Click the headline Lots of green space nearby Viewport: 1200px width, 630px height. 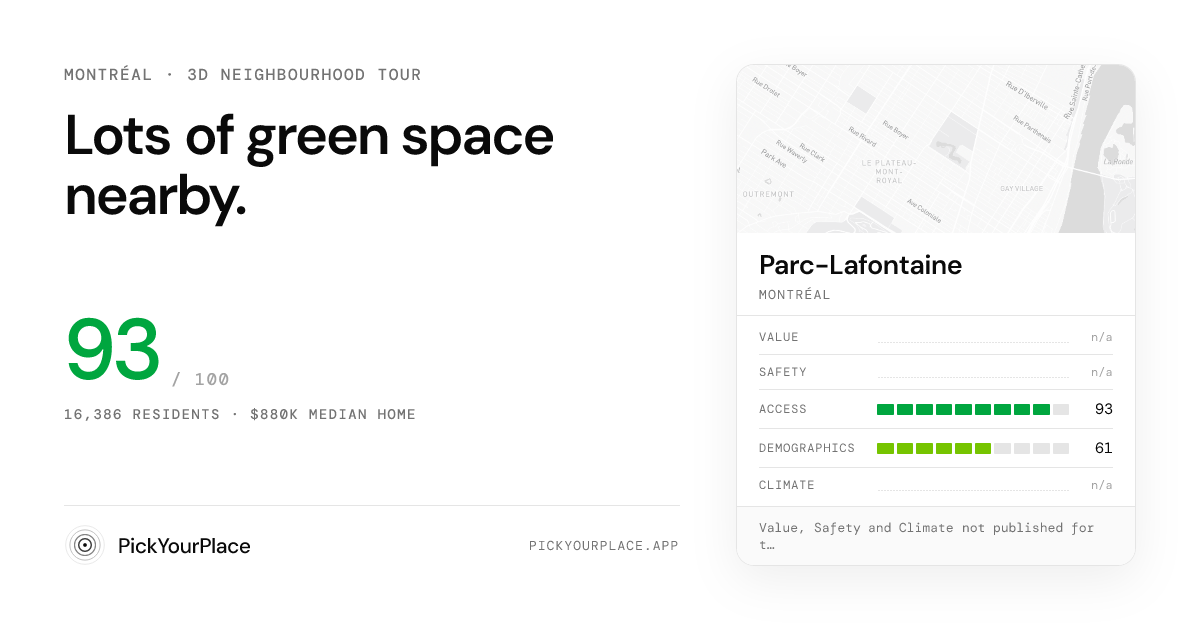tap(309, 167)
